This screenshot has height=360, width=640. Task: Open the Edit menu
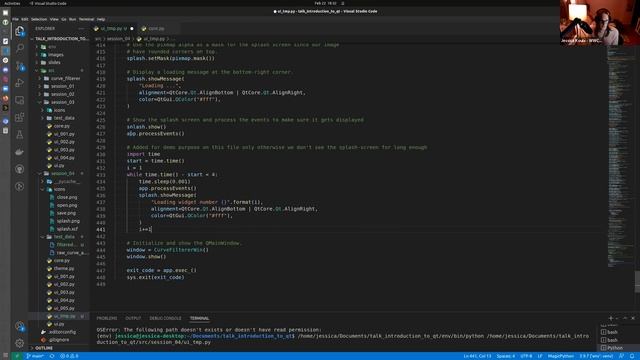25,19
